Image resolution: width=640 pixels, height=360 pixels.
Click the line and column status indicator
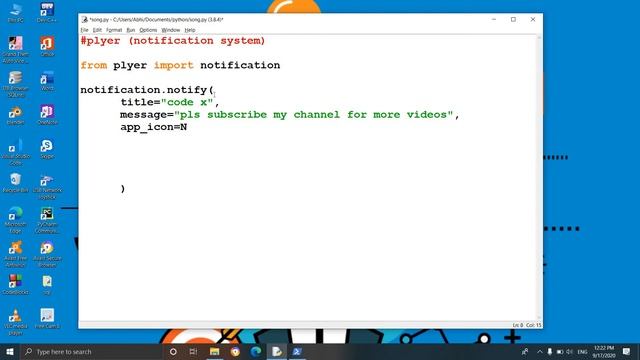[x=527, y=325]
